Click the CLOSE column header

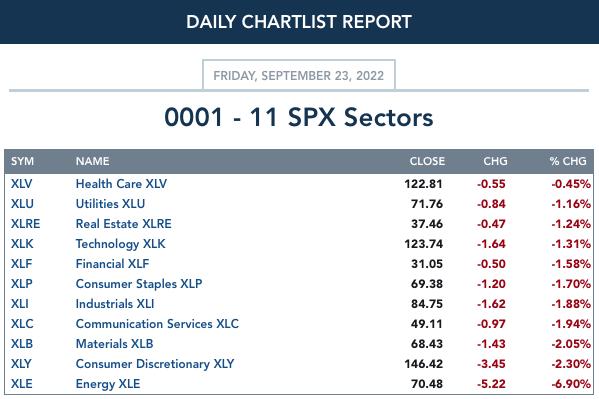tap(427, 161)
